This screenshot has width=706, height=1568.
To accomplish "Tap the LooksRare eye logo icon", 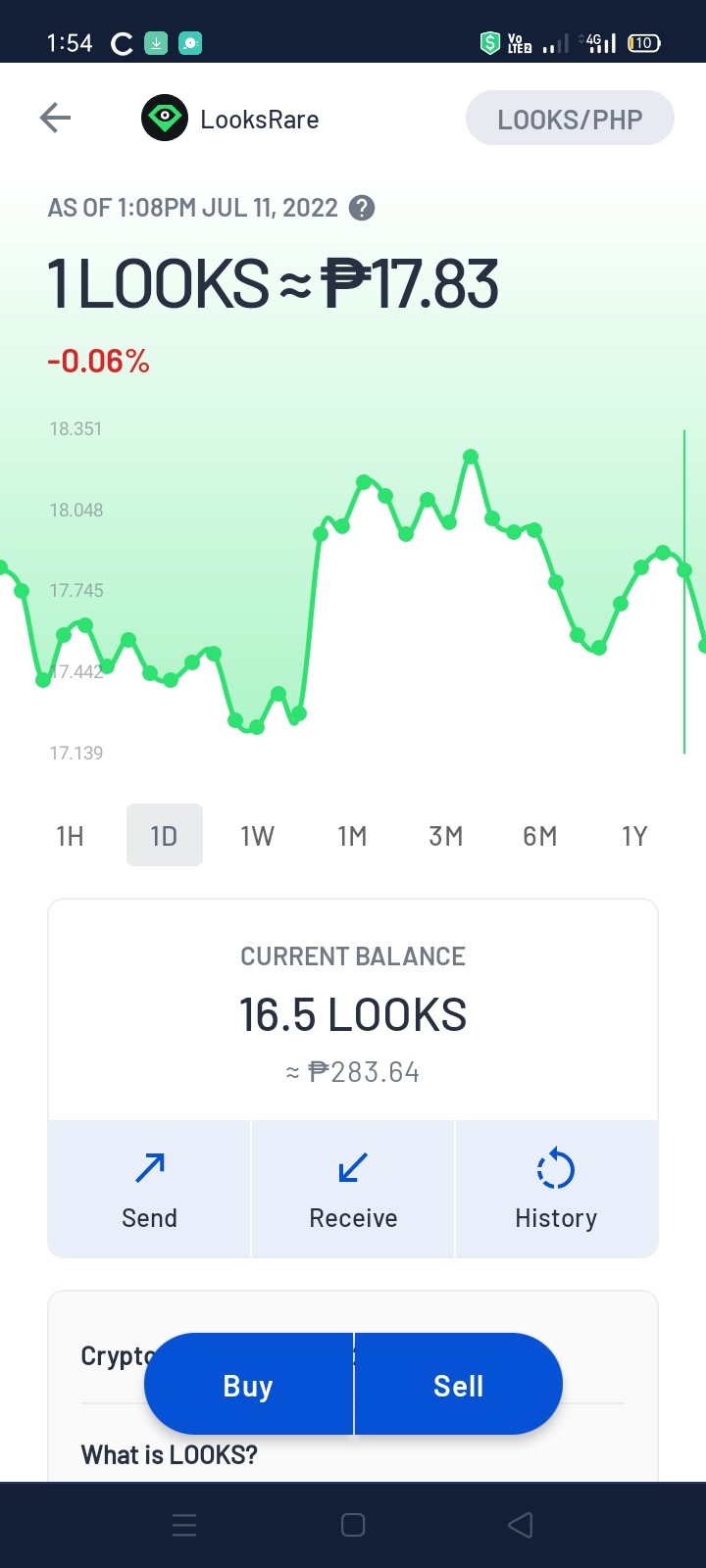I will tap(165, 119).
